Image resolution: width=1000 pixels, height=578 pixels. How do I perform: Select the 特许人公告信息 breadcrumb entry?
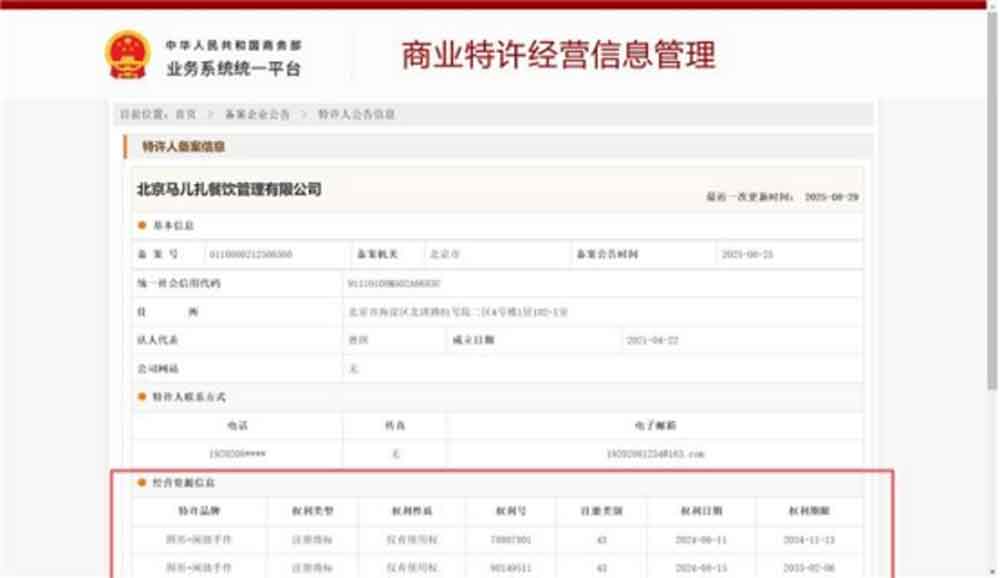point(358,112)
